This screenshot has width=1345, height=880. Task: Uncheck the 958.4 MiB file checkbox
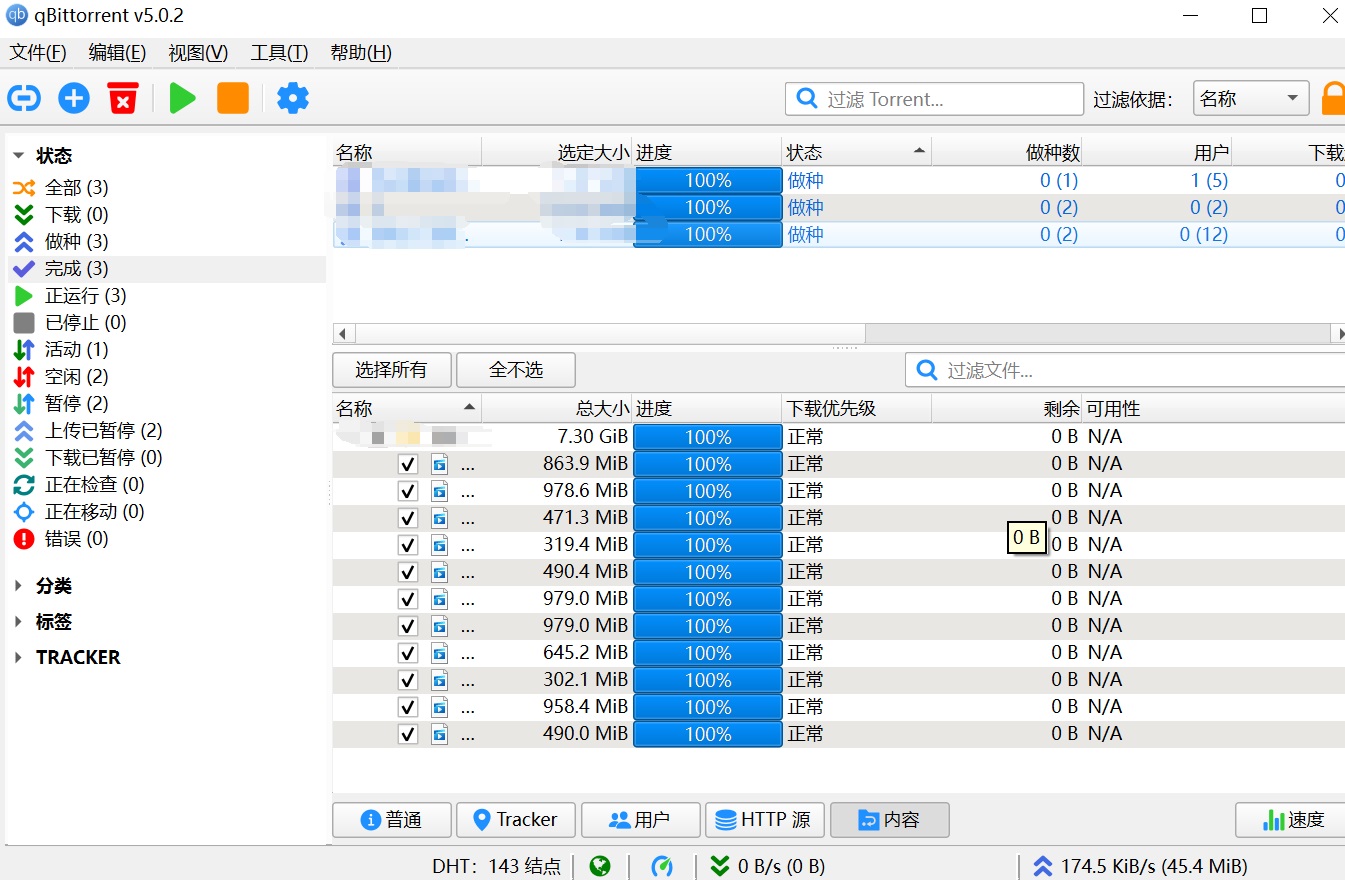[x=407, y=707]
